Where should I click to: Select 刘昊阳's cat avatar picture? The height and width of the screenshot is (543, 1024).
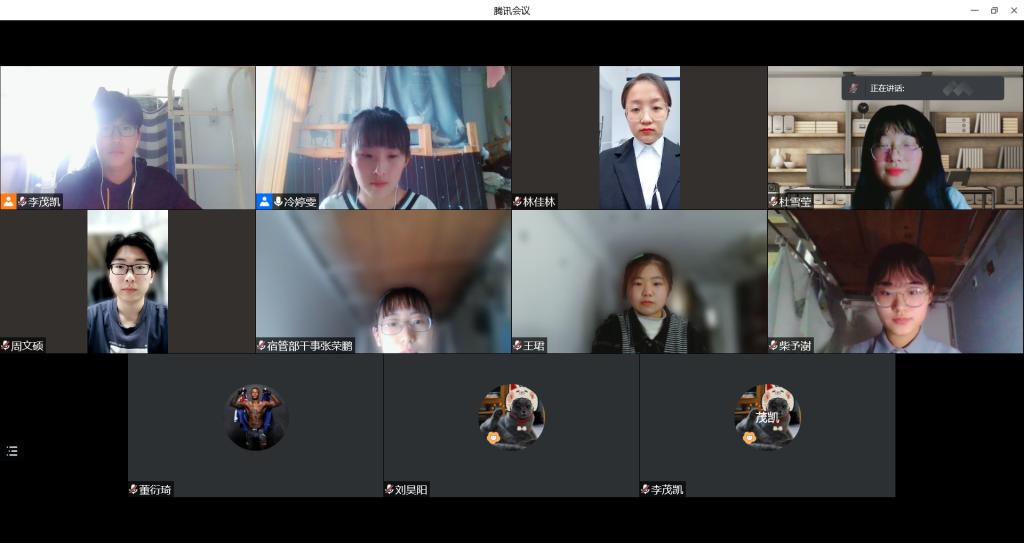(x=511, y=417)
